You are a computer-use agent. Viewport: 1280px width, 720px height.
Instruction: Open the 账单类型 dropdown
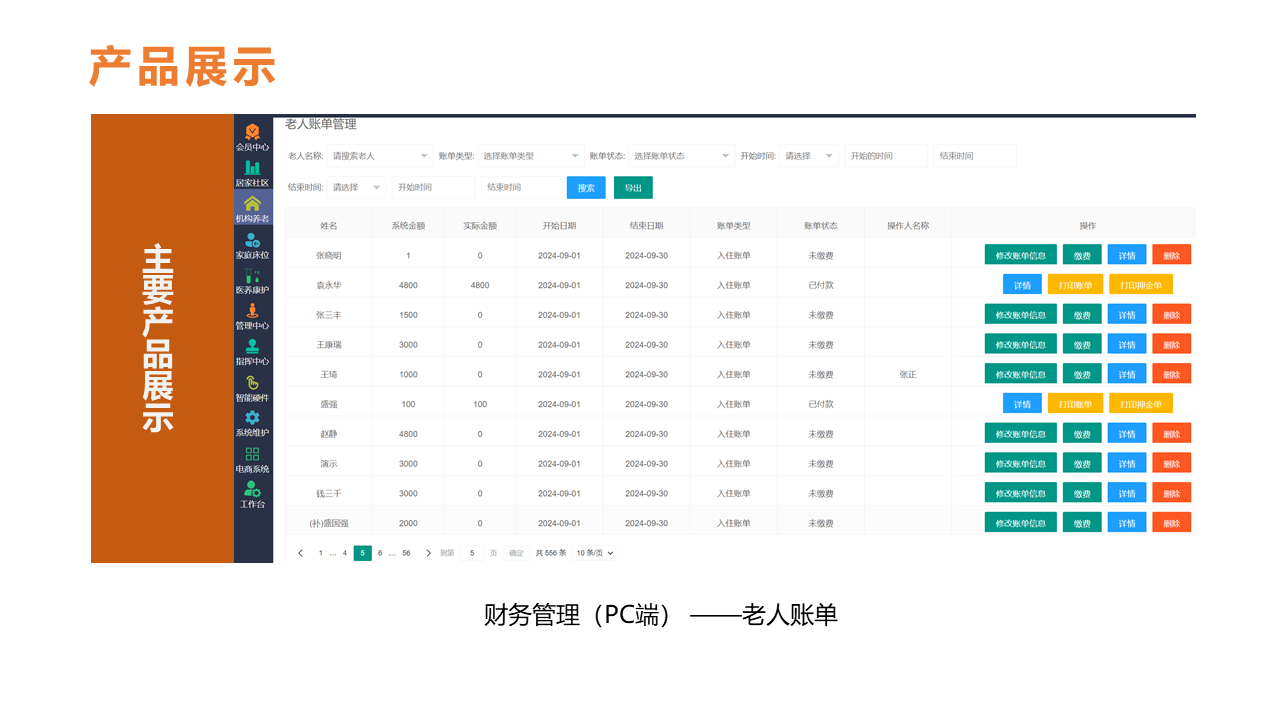coord(530,156)
